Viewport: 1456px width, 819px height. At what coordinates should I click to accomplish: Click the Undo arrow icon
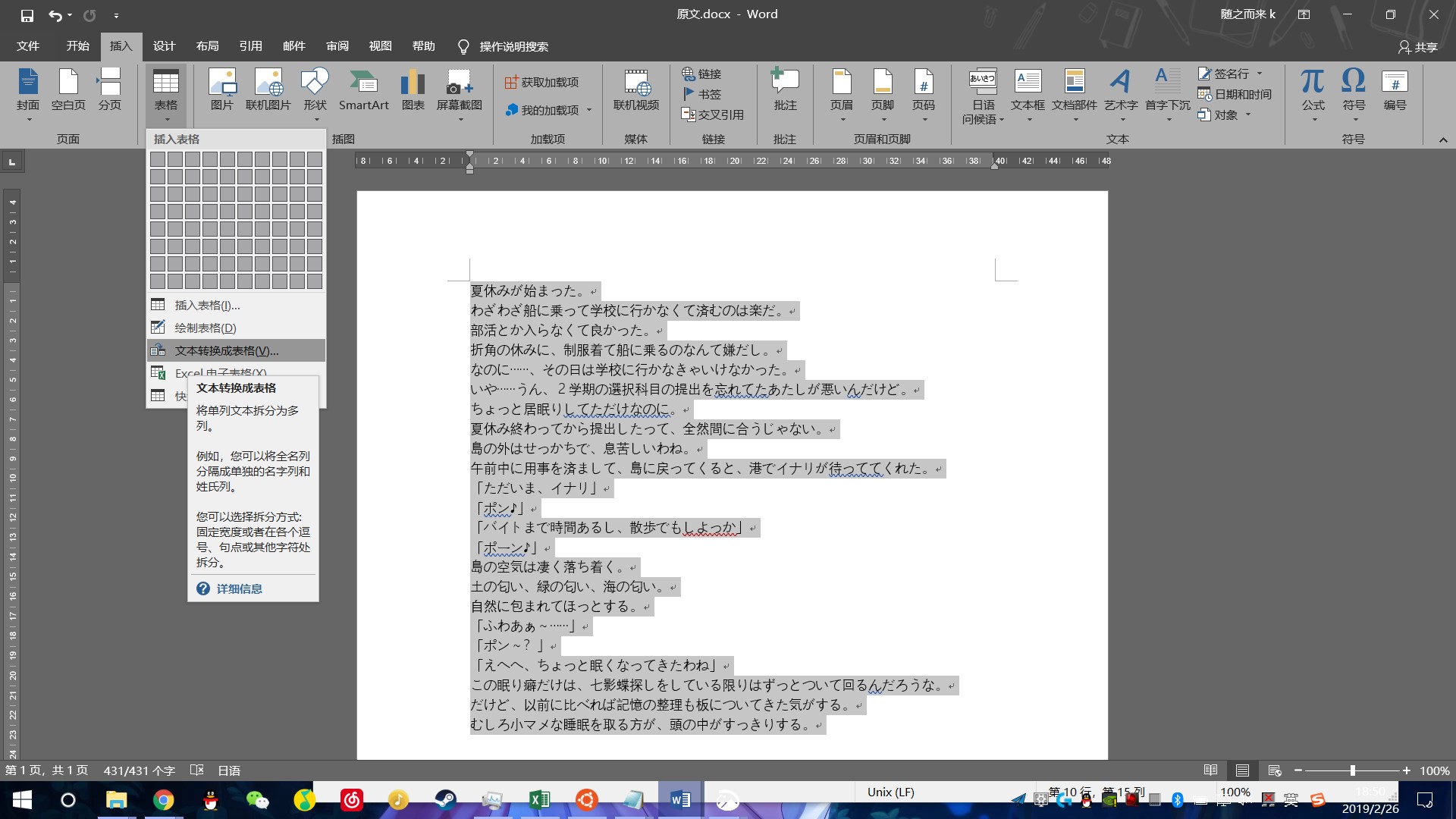tap(55, 14)
